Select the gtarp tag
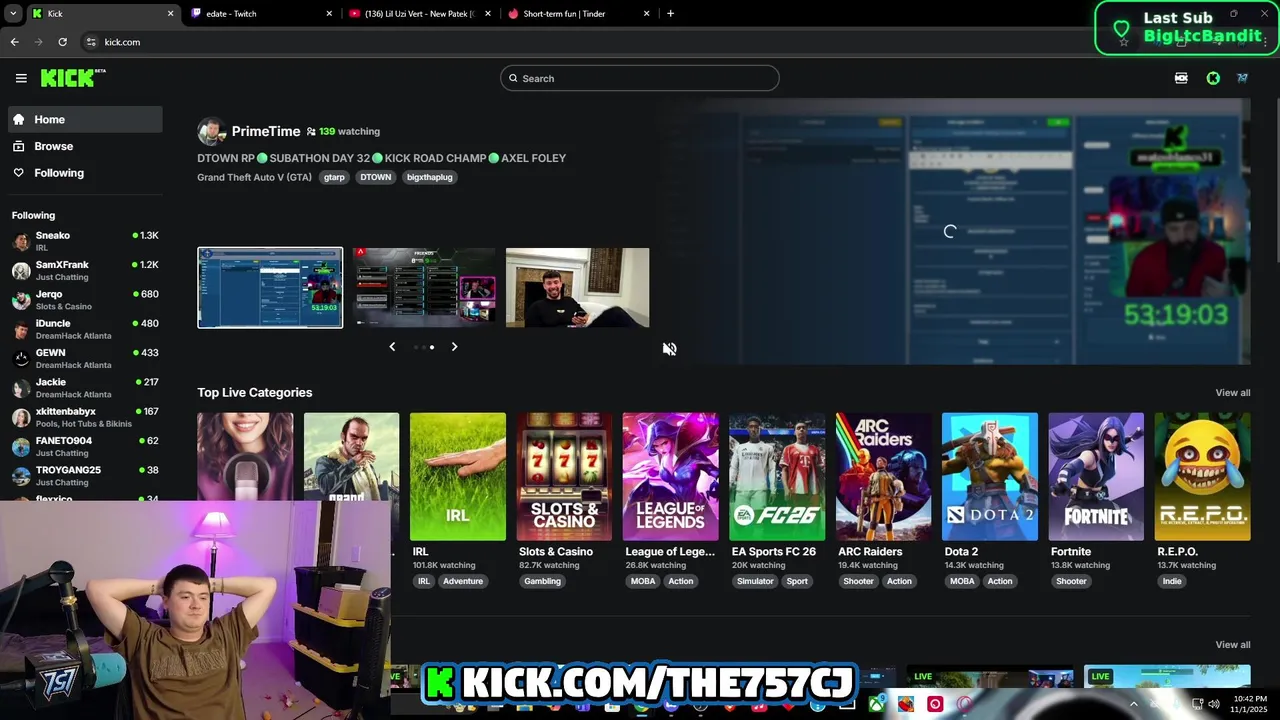This screenshot has height=720, width=1280. (x=334, y=177)
